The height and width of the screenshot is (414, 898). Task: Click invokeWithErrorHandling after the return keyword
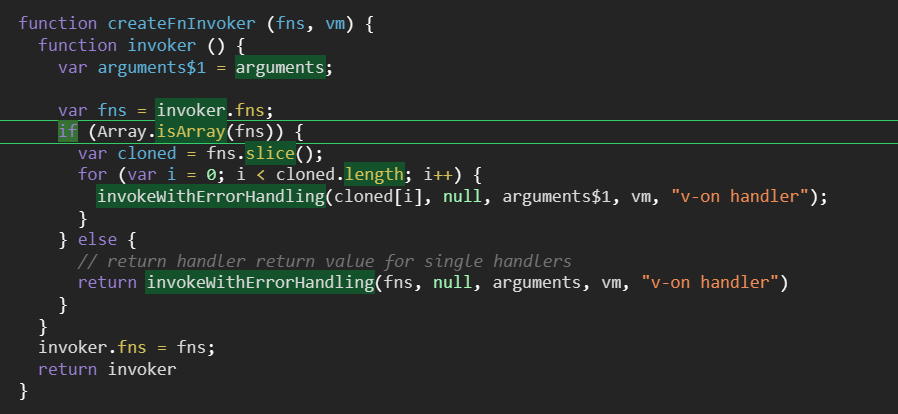(260, 282)
